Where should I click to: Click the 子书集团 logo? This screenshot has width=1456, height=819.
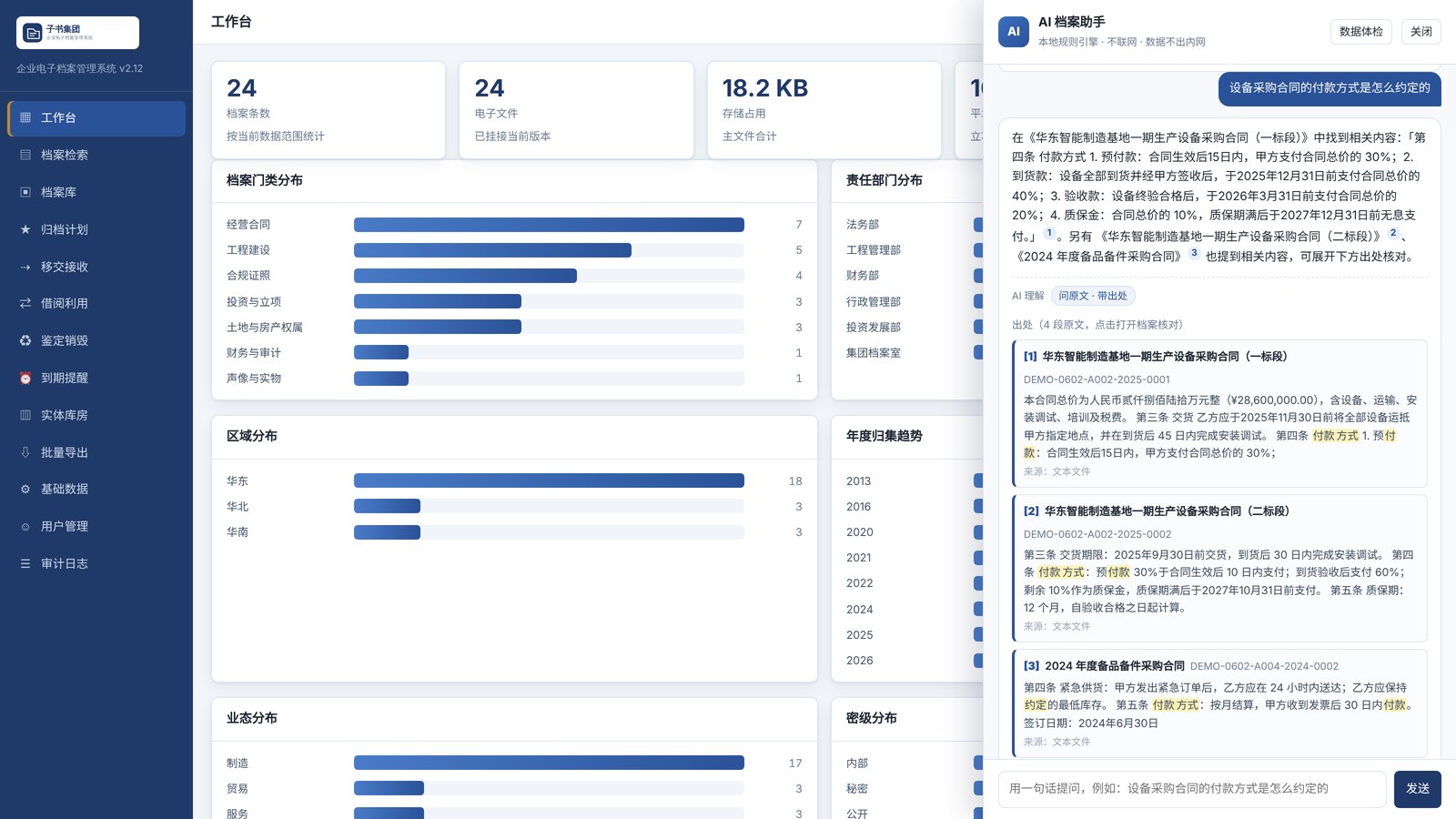tap(77, 33)
